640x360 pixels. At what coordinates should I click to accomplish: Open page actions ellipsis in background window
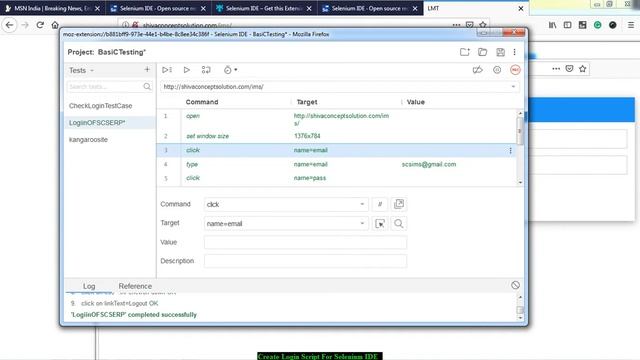point(556,69)
